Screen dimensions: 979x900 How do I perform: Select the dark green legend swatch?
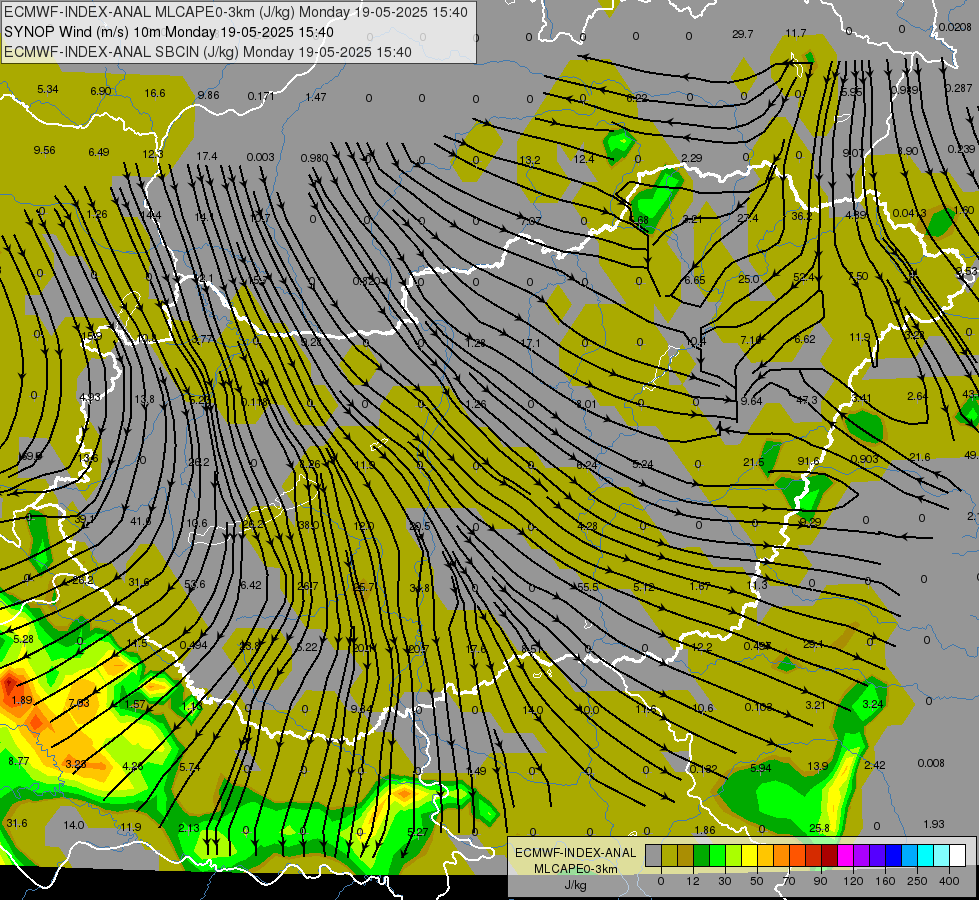point(702,856)
